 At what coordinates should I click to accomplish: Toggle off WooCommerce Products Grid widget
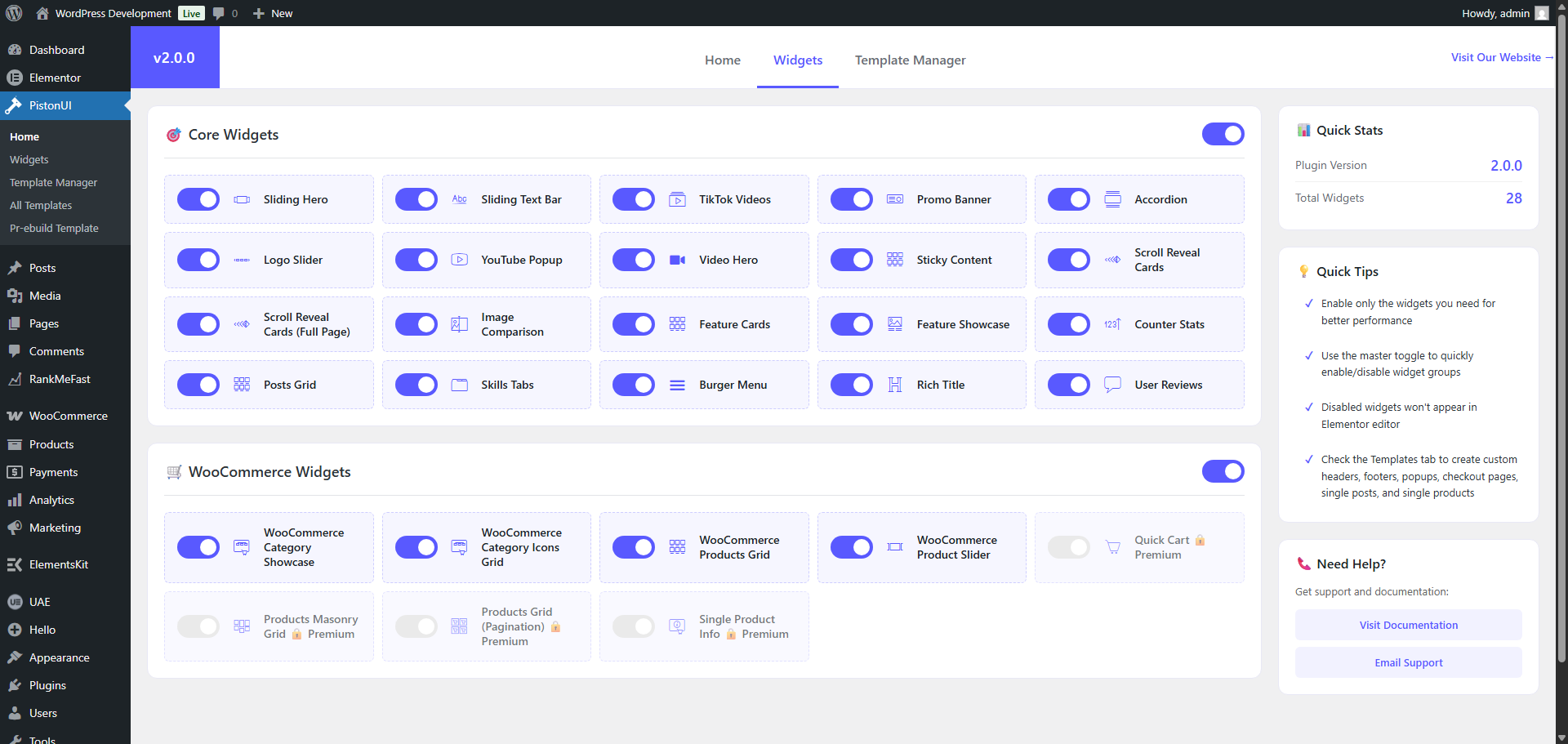point(634,547)
